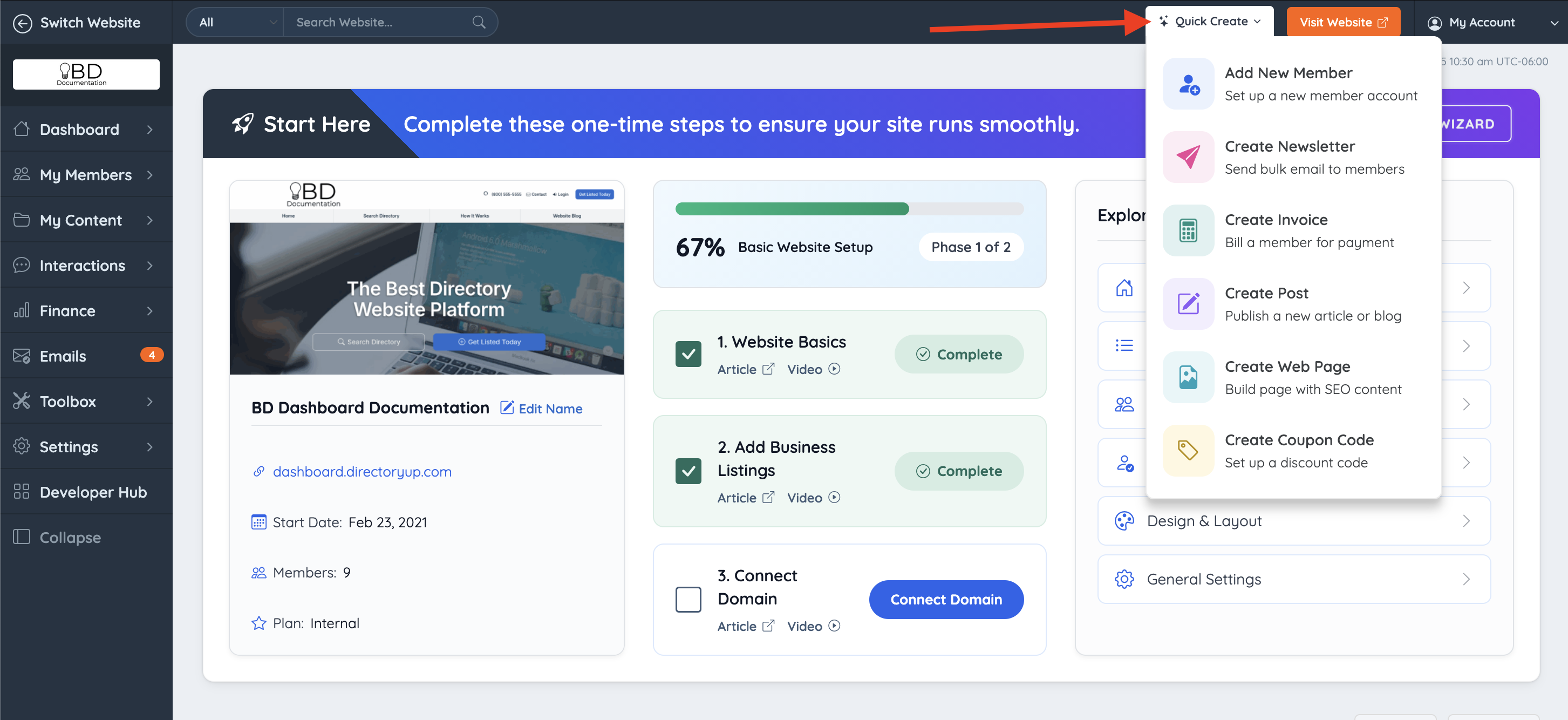1568x720 pixels.
Task: Open the dashboard.directoryup.com link
Action: [x=362, y=472]
